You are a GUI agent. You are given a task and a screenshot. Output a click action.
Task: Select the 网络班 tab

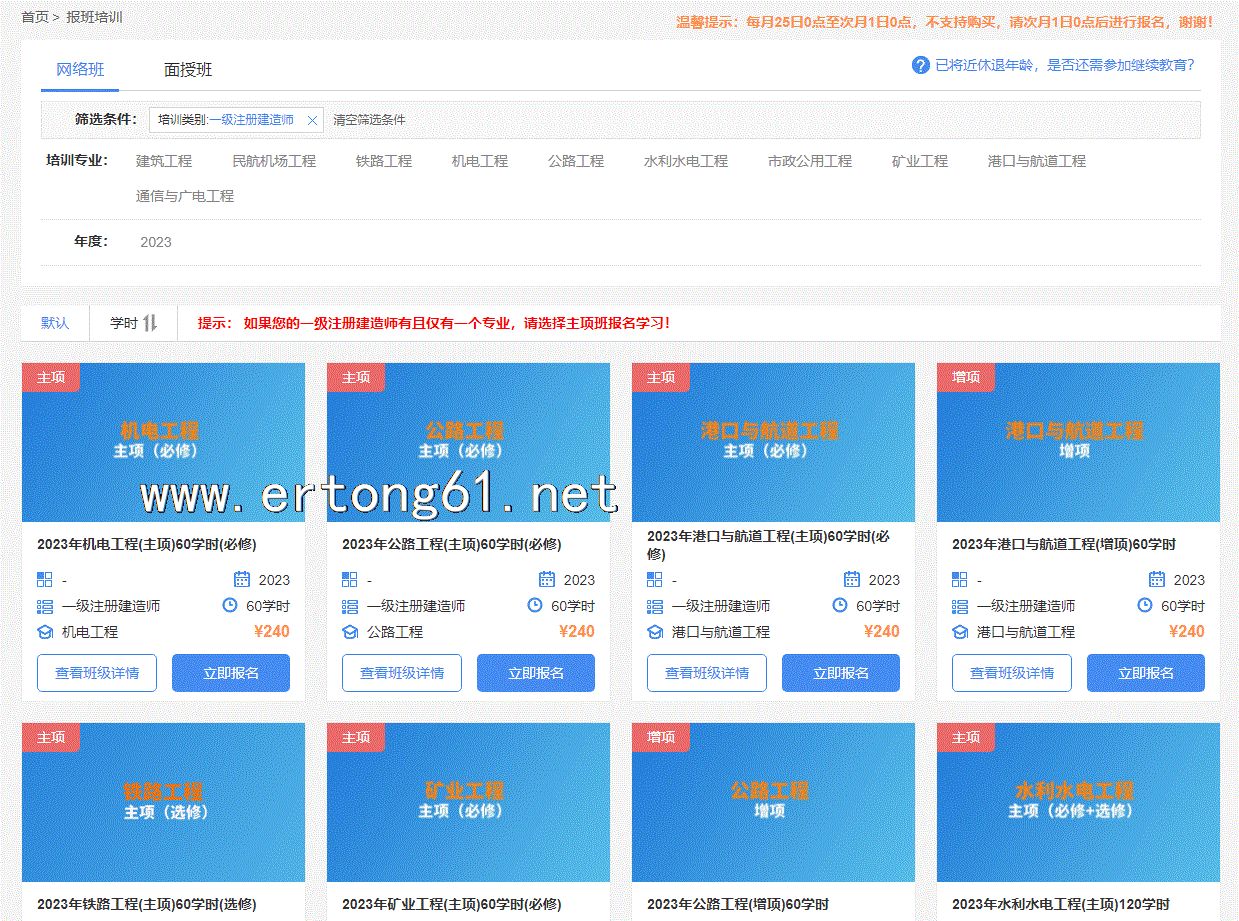[x=80, y=70]
